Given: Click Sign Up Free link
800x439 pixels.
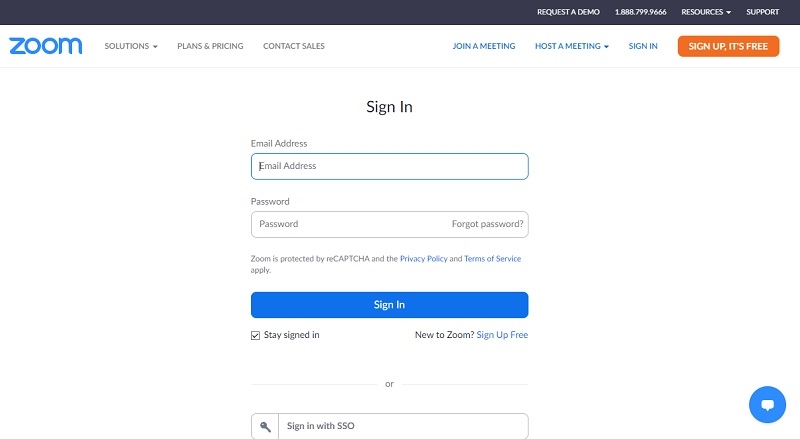Looking at the screenshot, I should click(502, 335).
